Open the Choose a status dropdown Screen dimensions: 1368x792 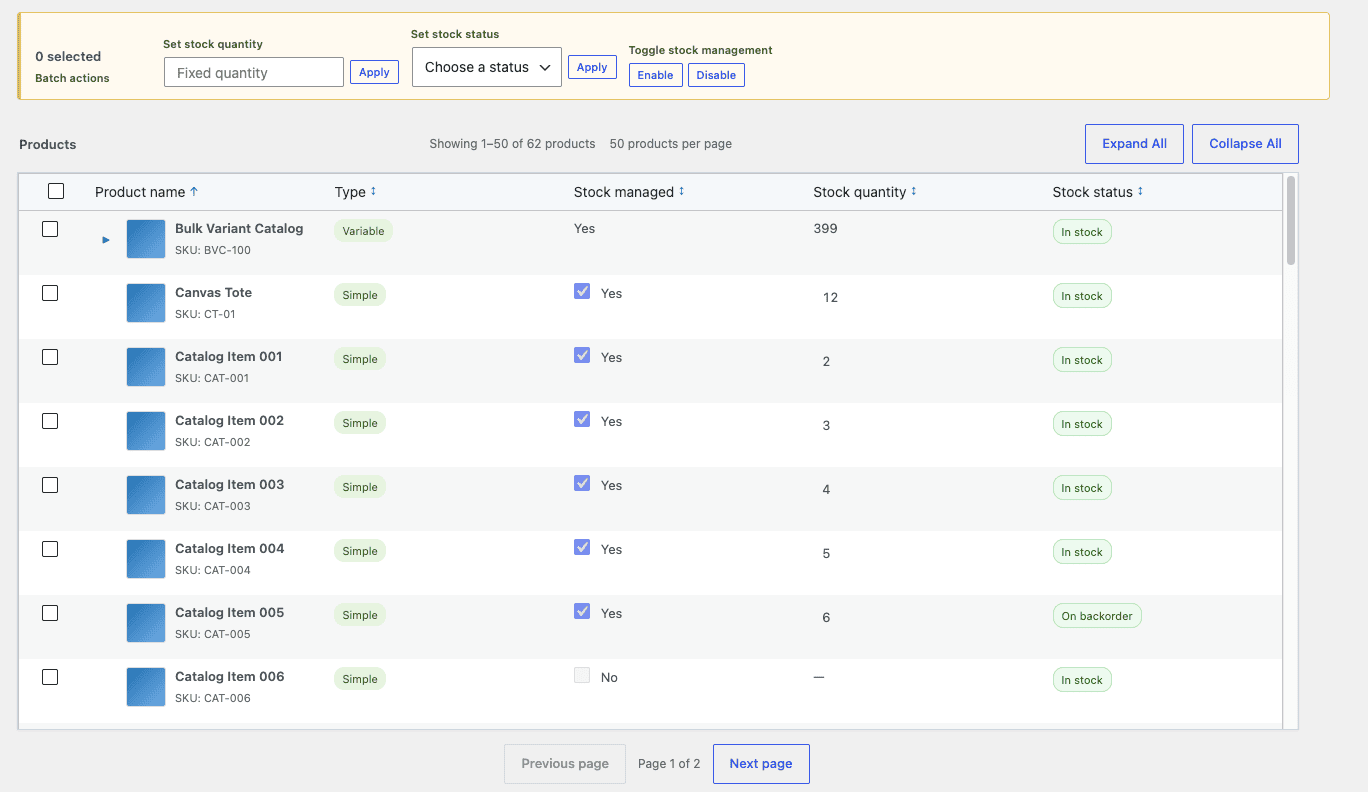click(487, 67)
